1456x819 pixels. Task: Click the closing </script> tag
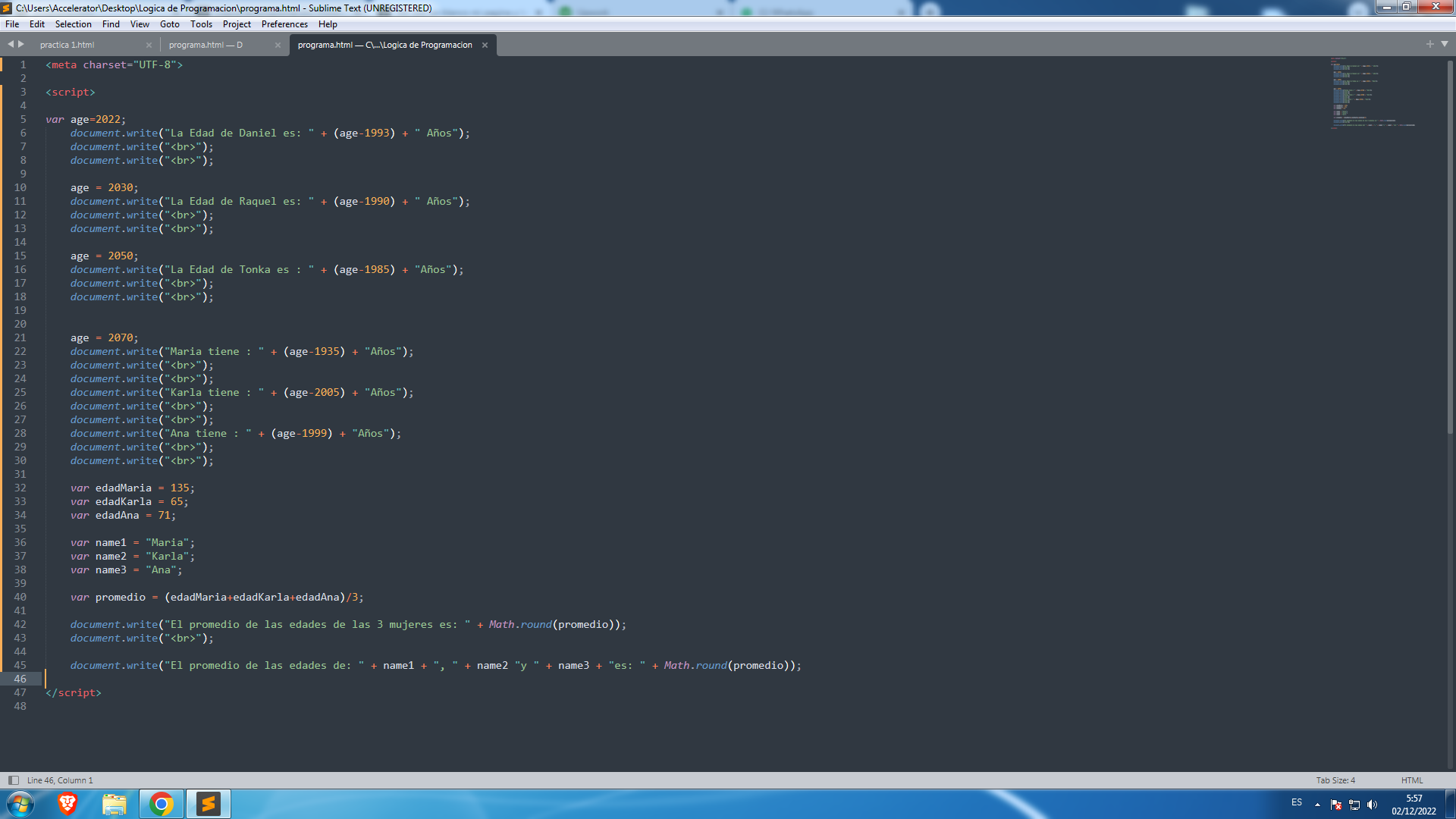[74, 693]
